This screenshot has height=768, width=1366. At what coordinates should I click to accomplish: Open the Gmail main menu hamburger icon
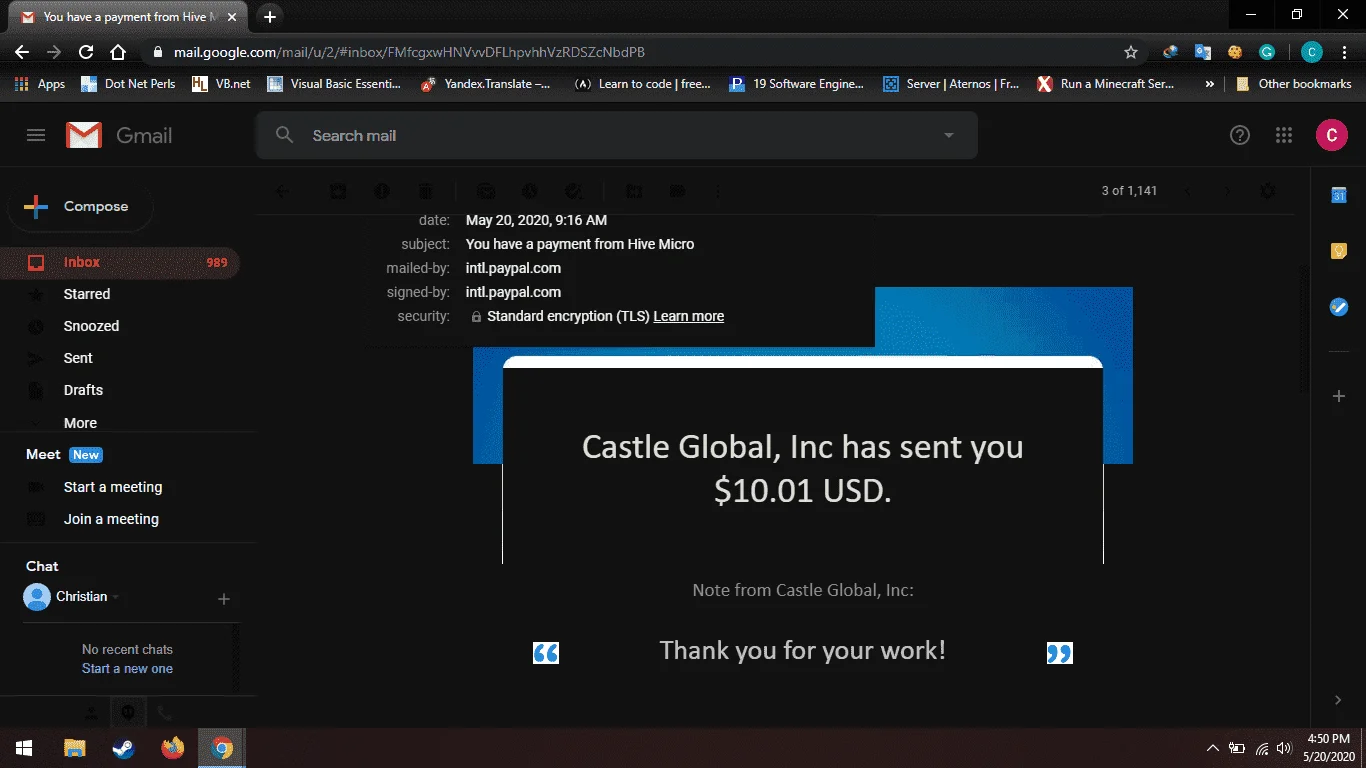[x=36, y=135]
